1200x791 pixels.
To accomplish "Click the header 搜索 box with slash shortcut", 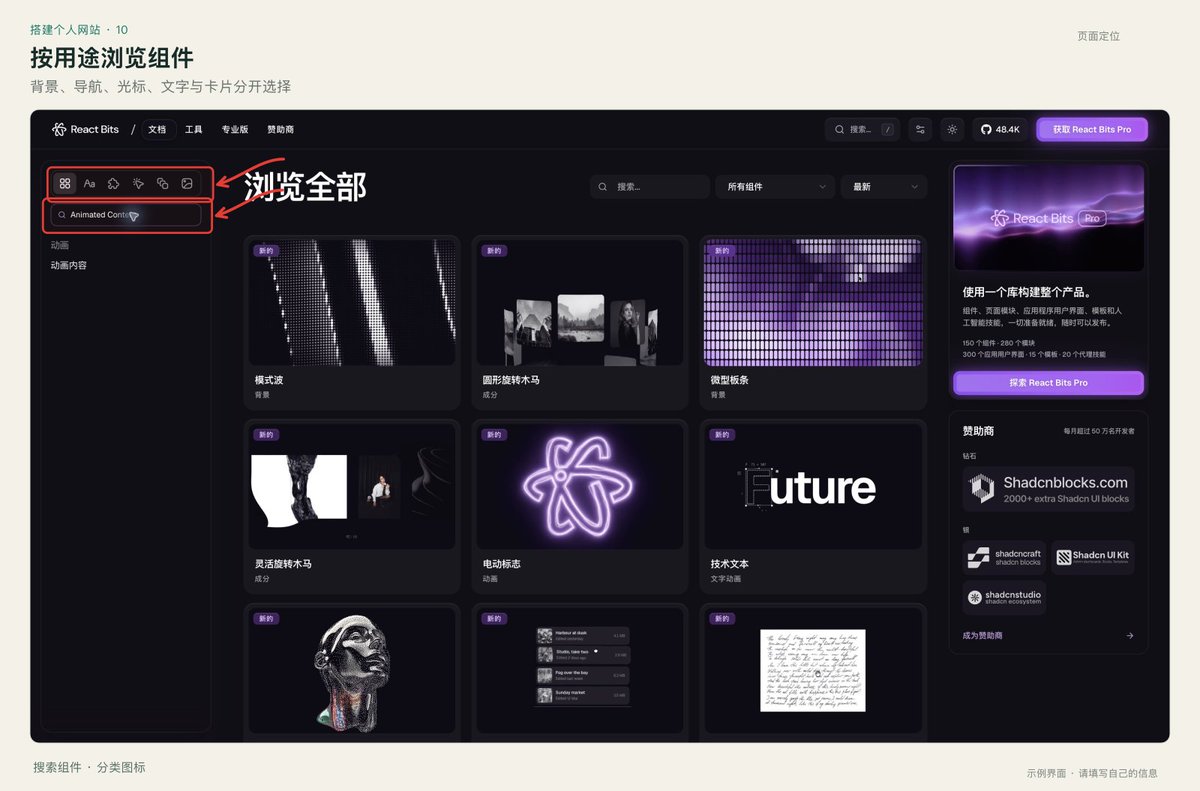I will tap(864, 129).
